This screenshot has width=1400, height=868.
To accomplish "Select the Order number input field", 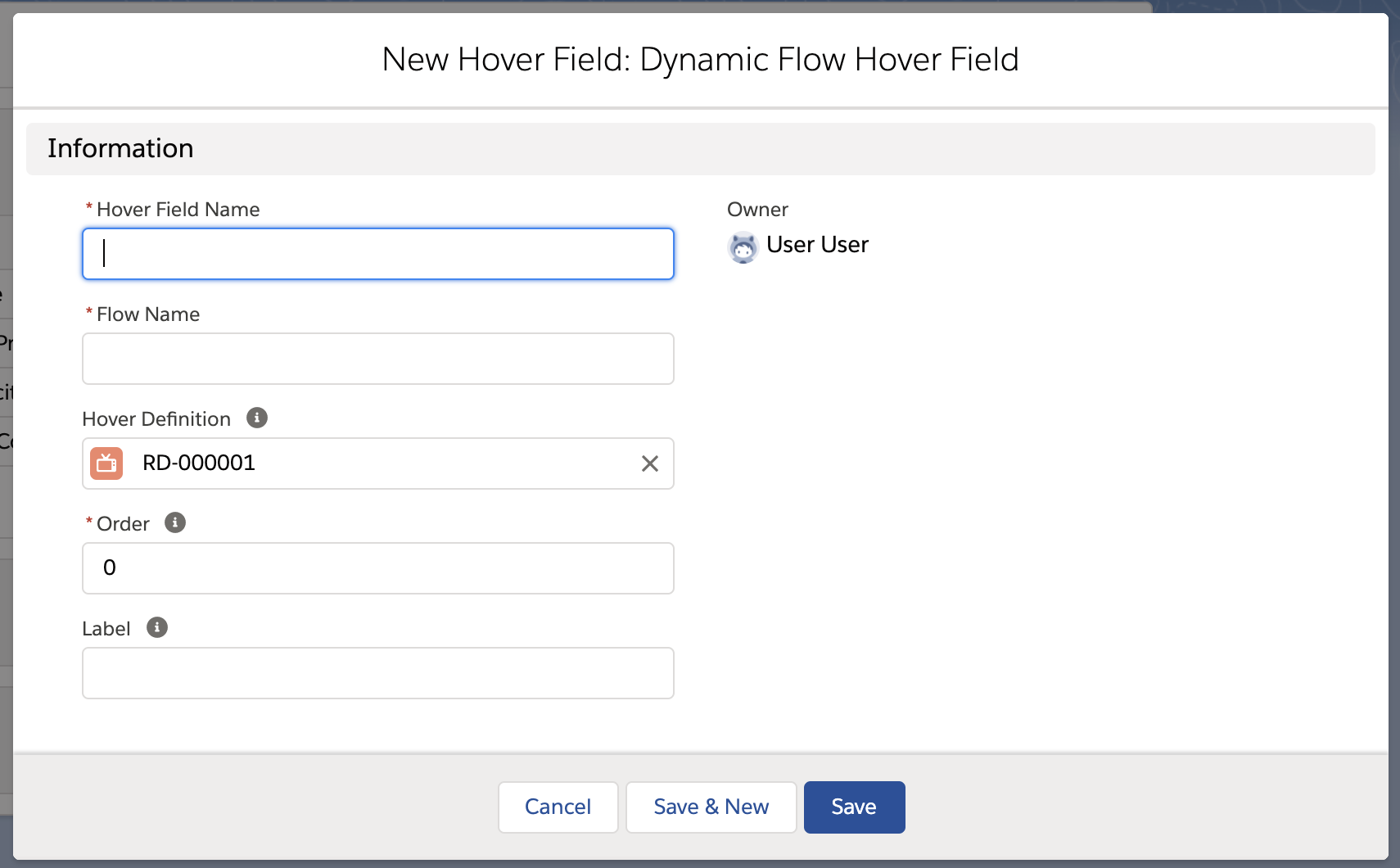I will click(377, 568).
